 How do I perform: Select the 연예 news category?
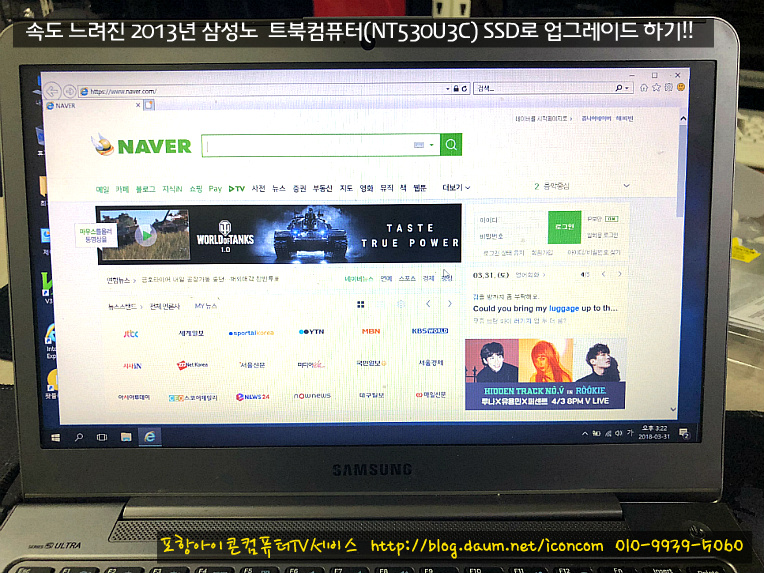tap(386, 279)
